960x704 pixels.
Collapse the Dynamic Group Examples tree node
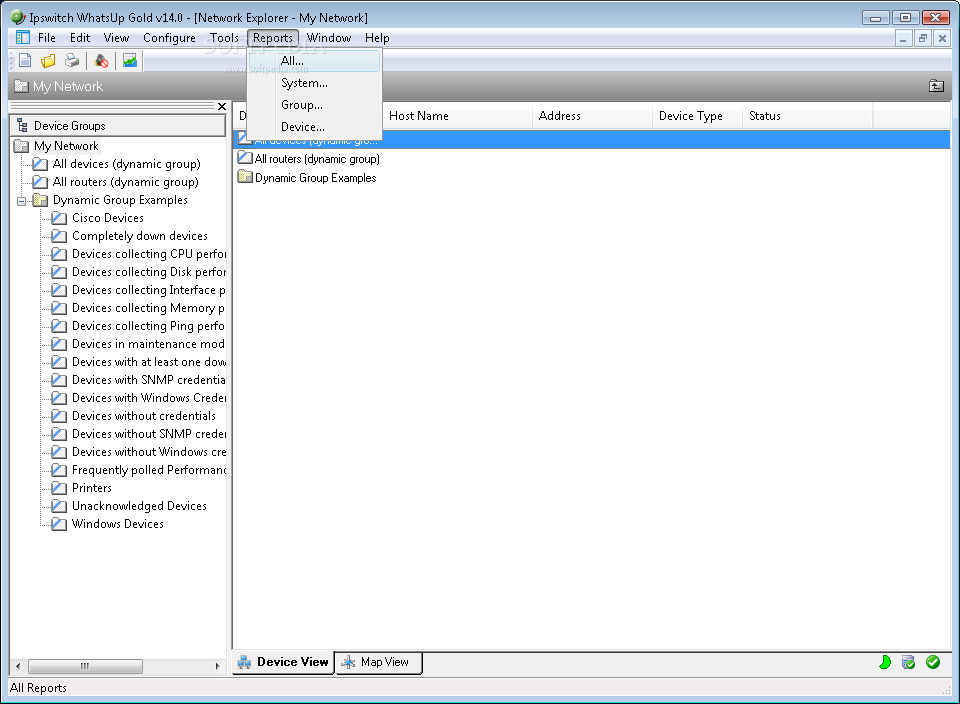21,201
